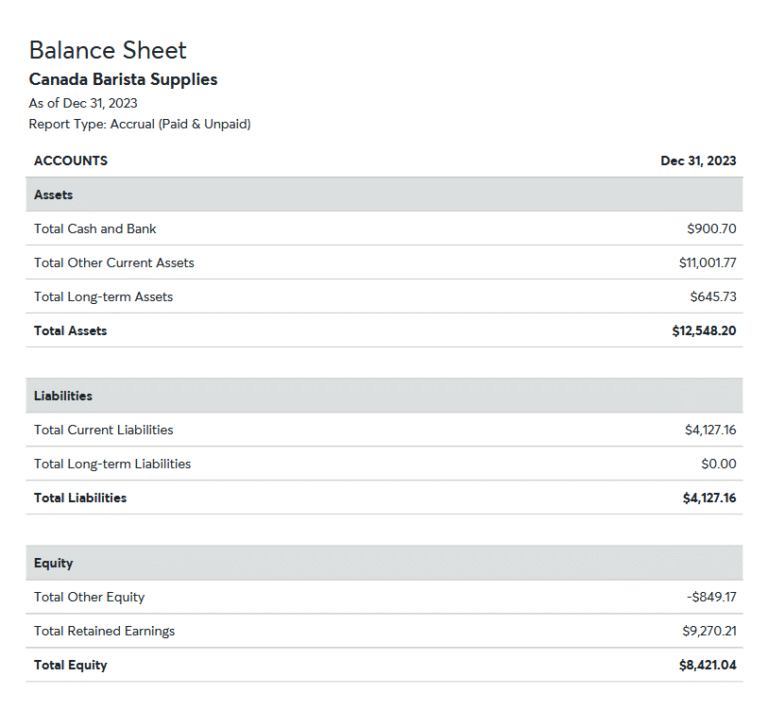Click the Total Retained Earnings label
Viewport: 768px width, 710px height.
click(x=104, y=631)
